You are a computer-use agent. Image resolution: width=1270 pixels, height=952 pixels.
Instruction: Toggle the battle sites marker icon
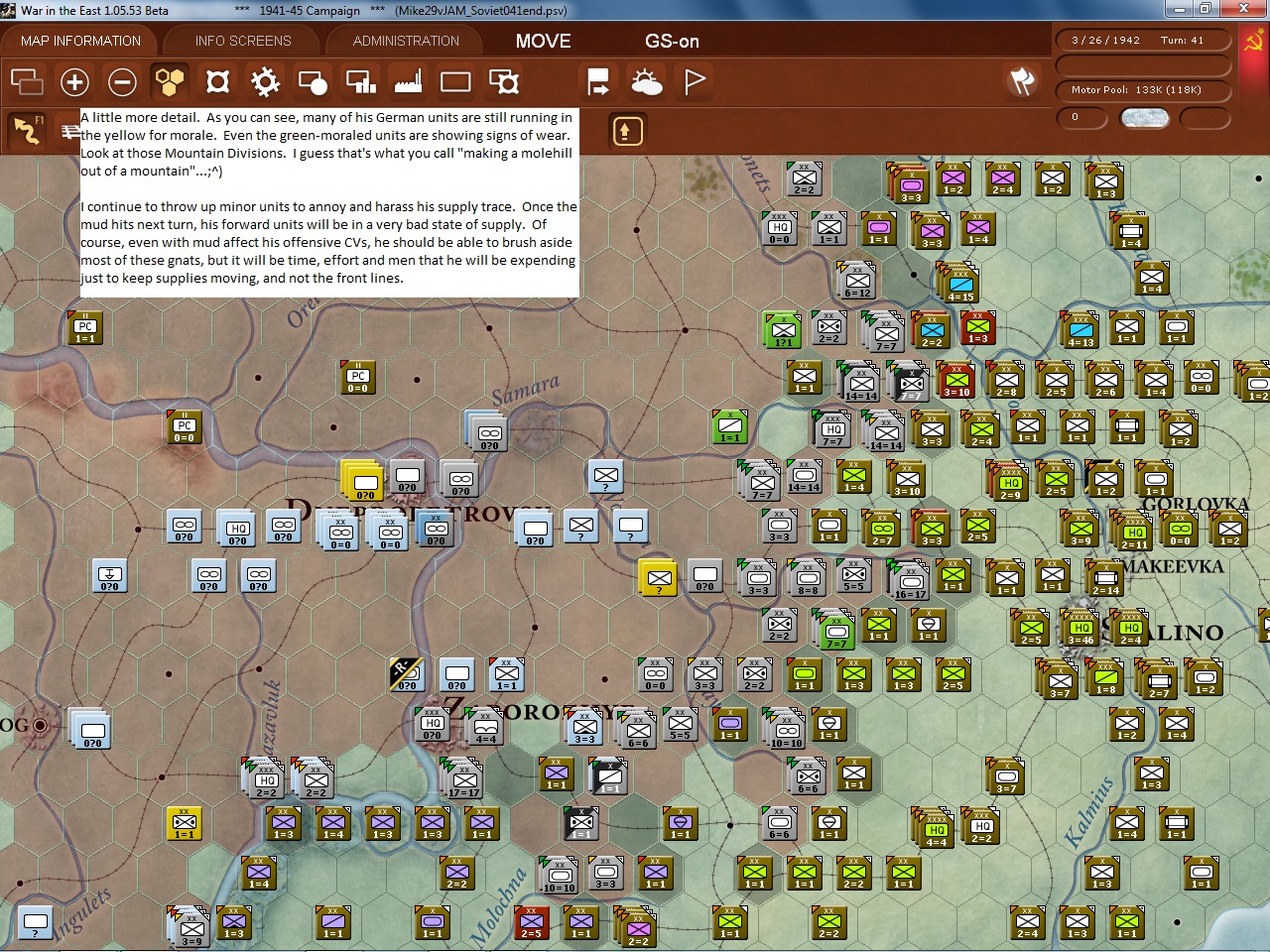point(217,81)
